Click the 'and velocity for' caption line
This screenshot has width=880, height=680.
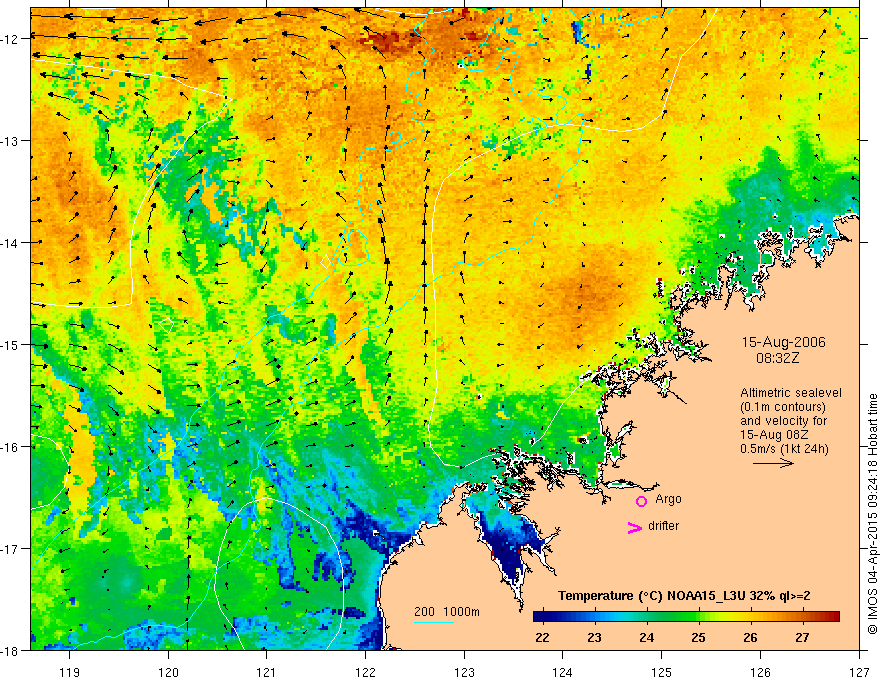783,421
